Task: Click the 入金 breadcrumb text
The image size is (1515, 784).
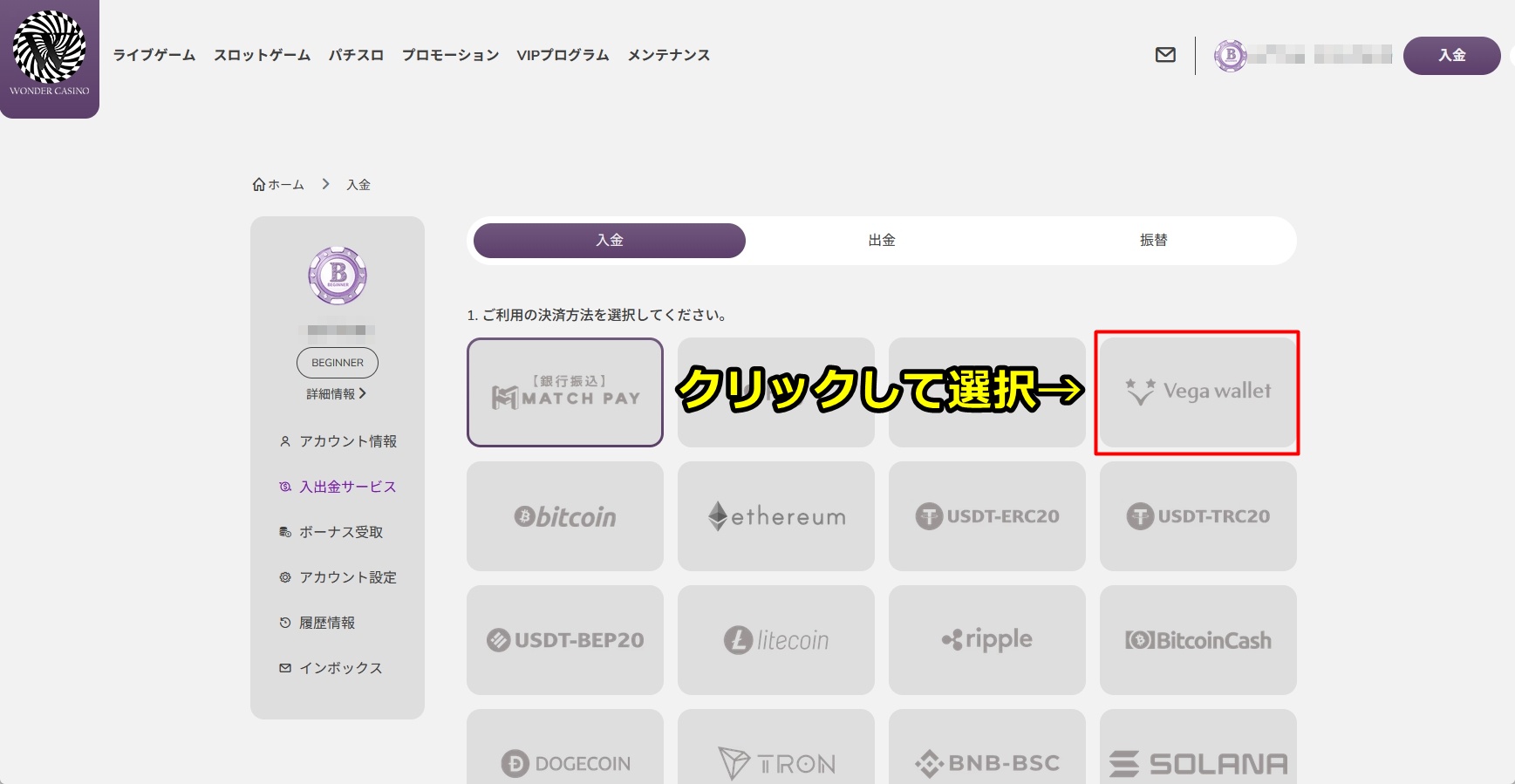Action: (358, 185)
